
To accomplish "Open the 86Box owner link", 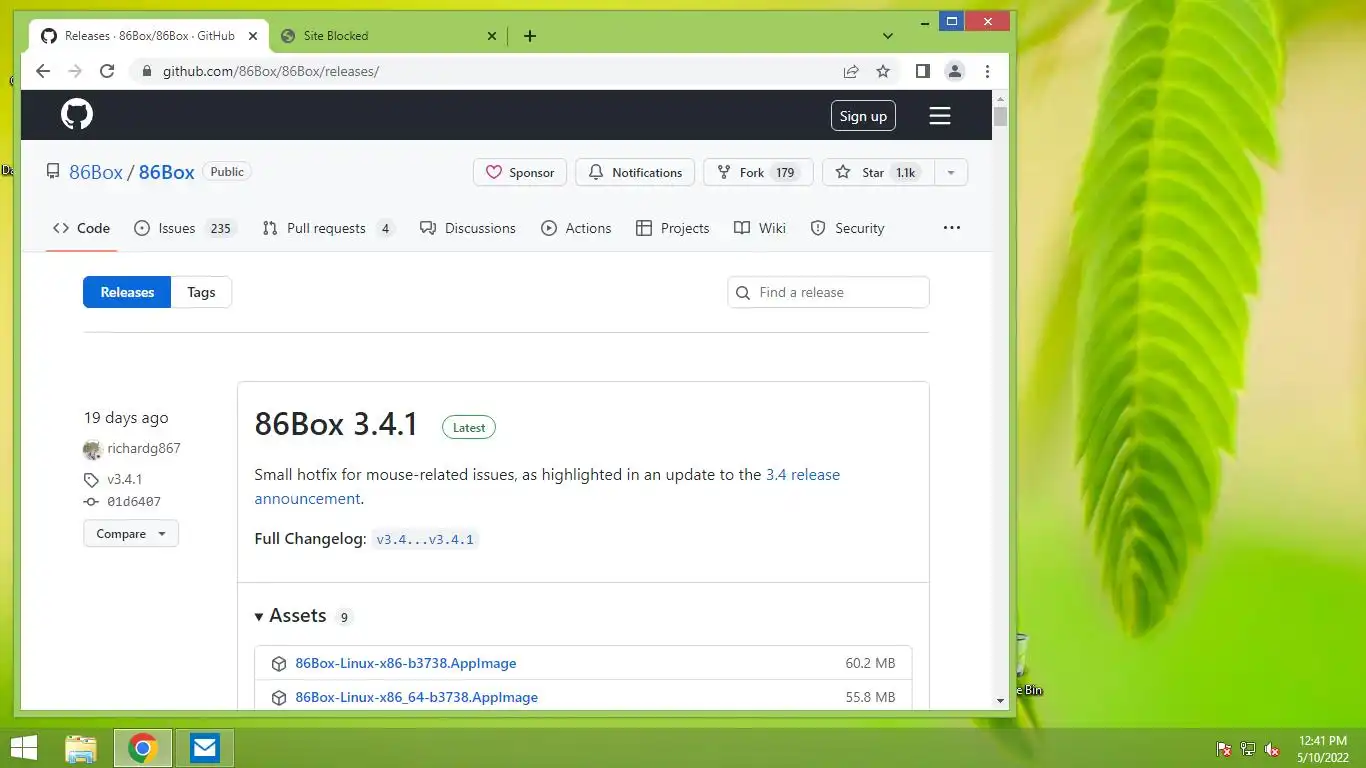I will (x=96, y=172).
